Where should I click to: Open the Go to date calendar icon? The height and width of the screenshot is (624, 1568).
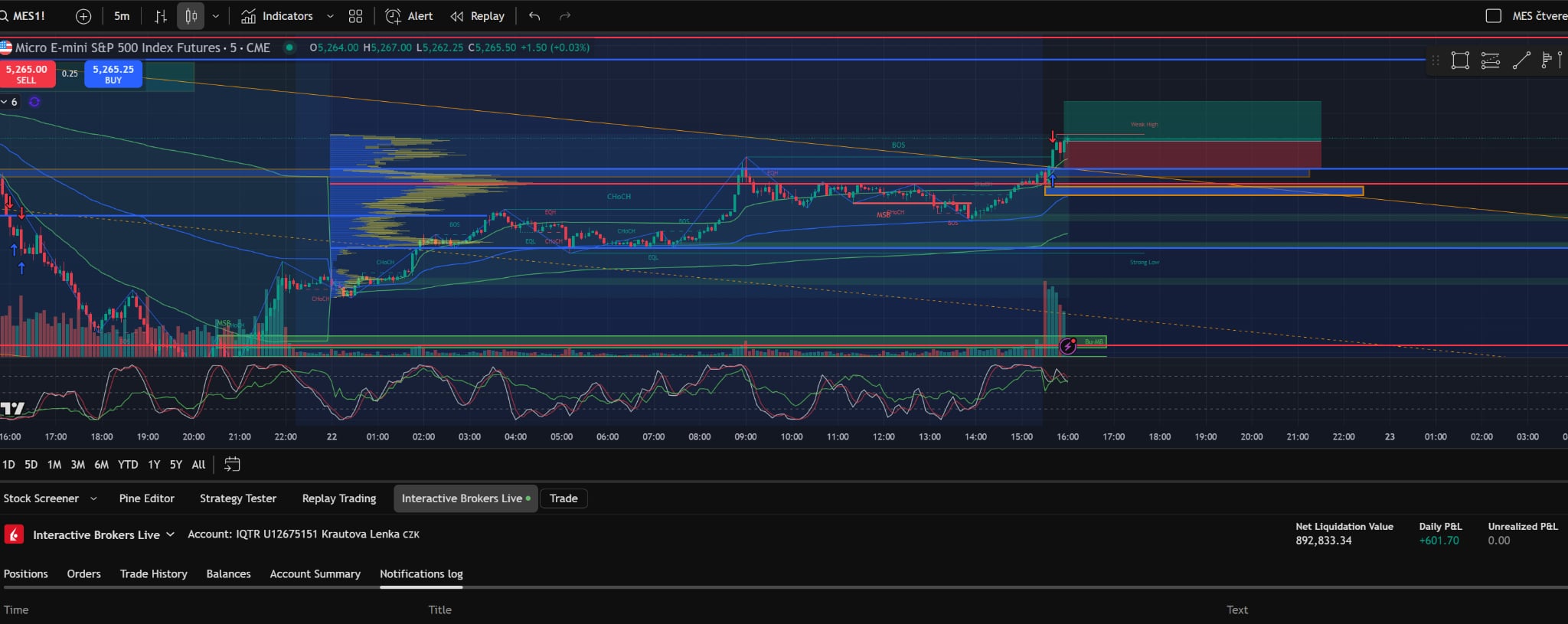tap(232, 465)
